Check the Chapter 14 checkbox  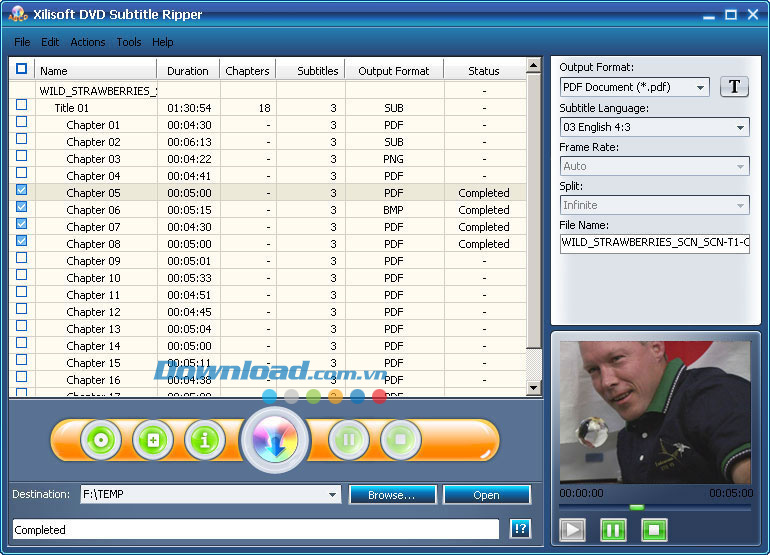(22, 342)
